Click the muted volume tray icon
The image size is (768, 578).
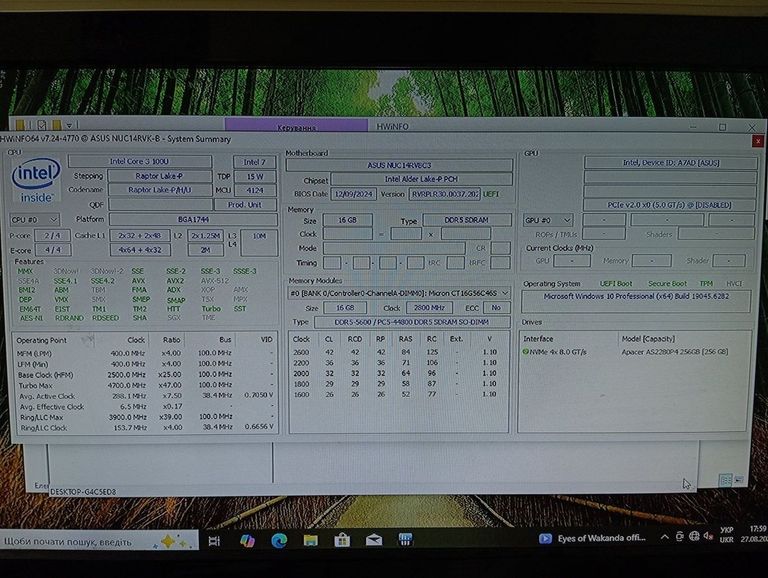pos(708,536)
